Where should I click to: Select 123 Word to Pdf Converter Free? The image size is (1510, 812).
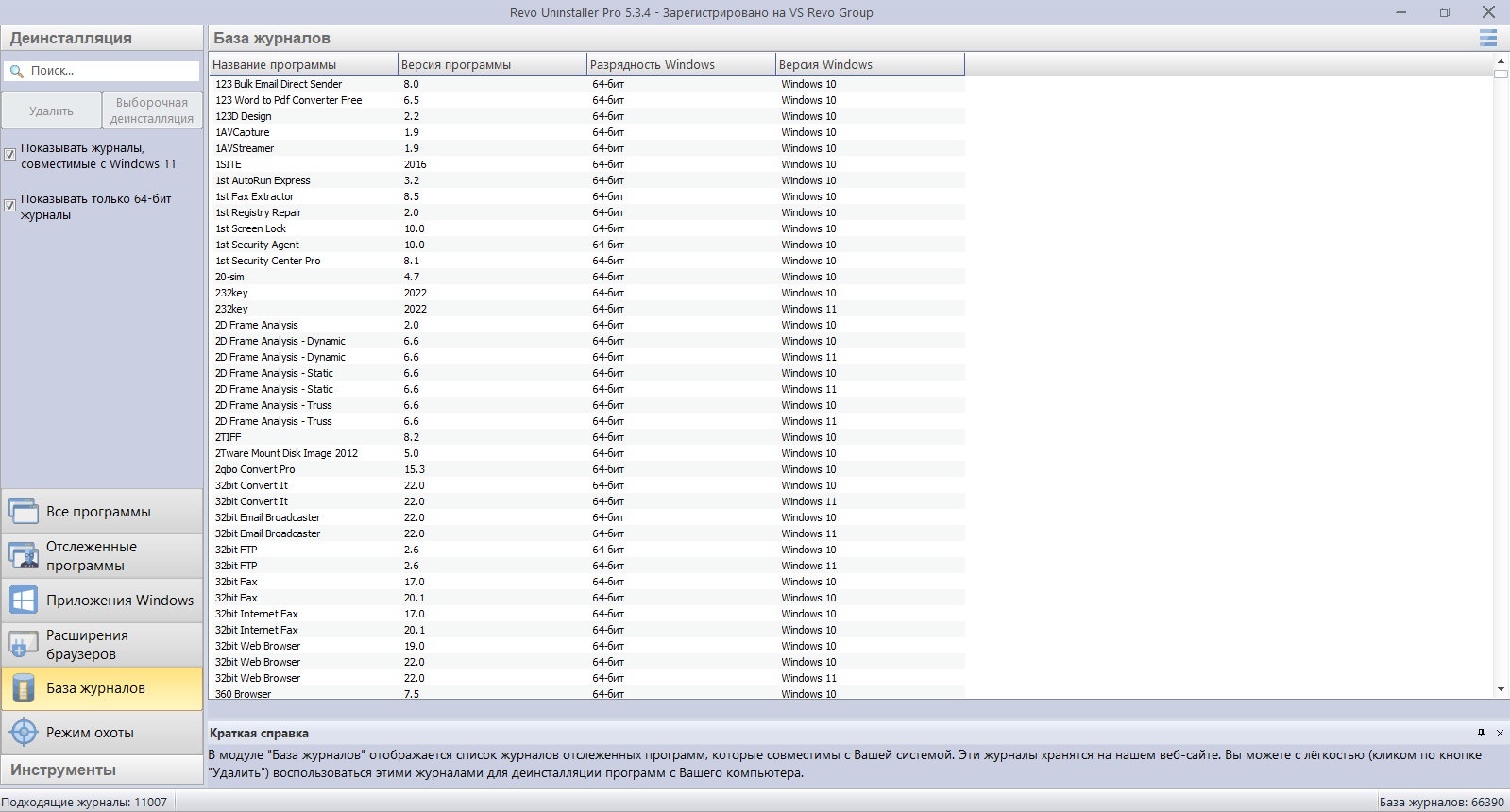586,100
